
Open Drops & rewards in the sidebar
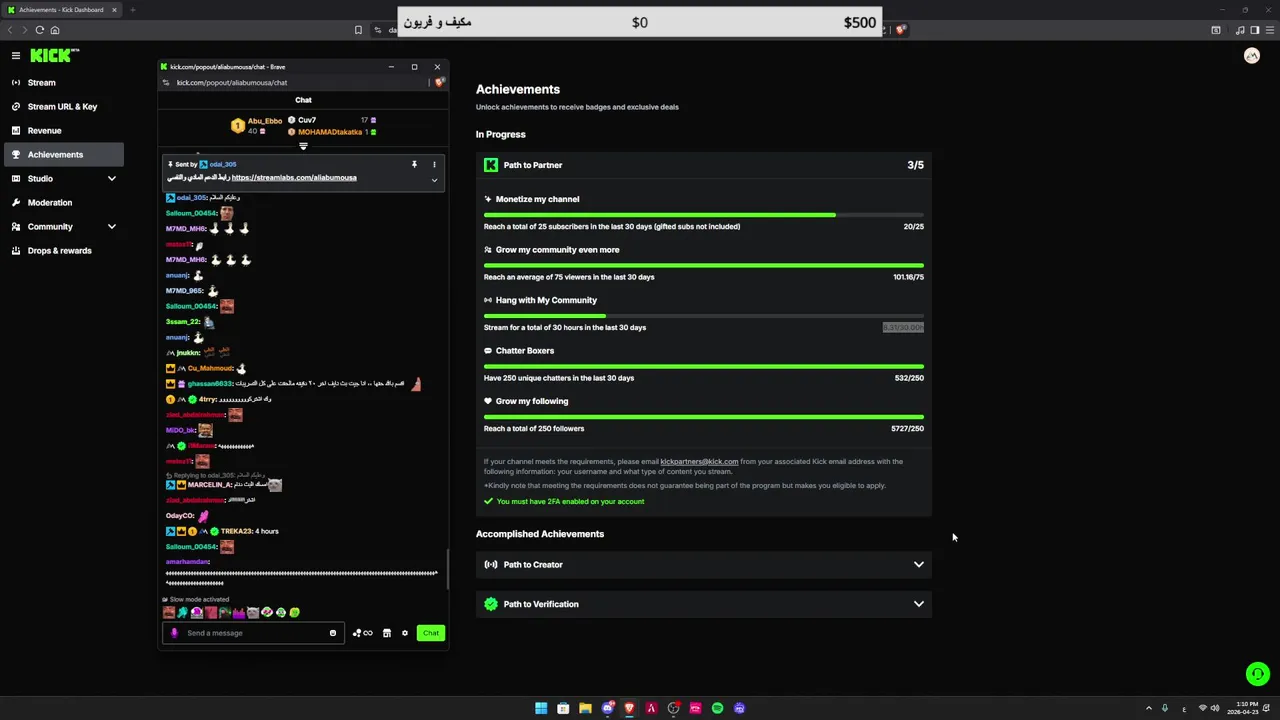[62, 251]
